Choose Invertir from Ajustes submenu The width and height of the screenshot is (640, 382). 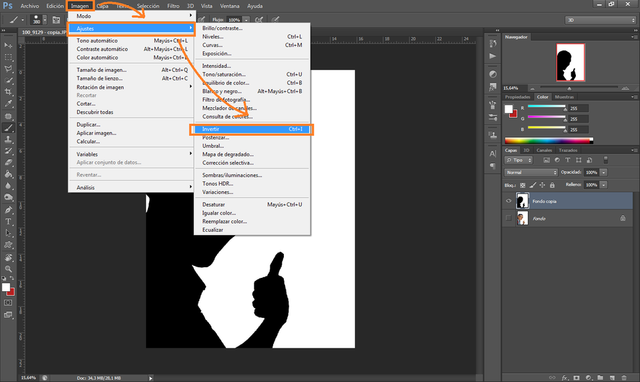tap(252, 129)
